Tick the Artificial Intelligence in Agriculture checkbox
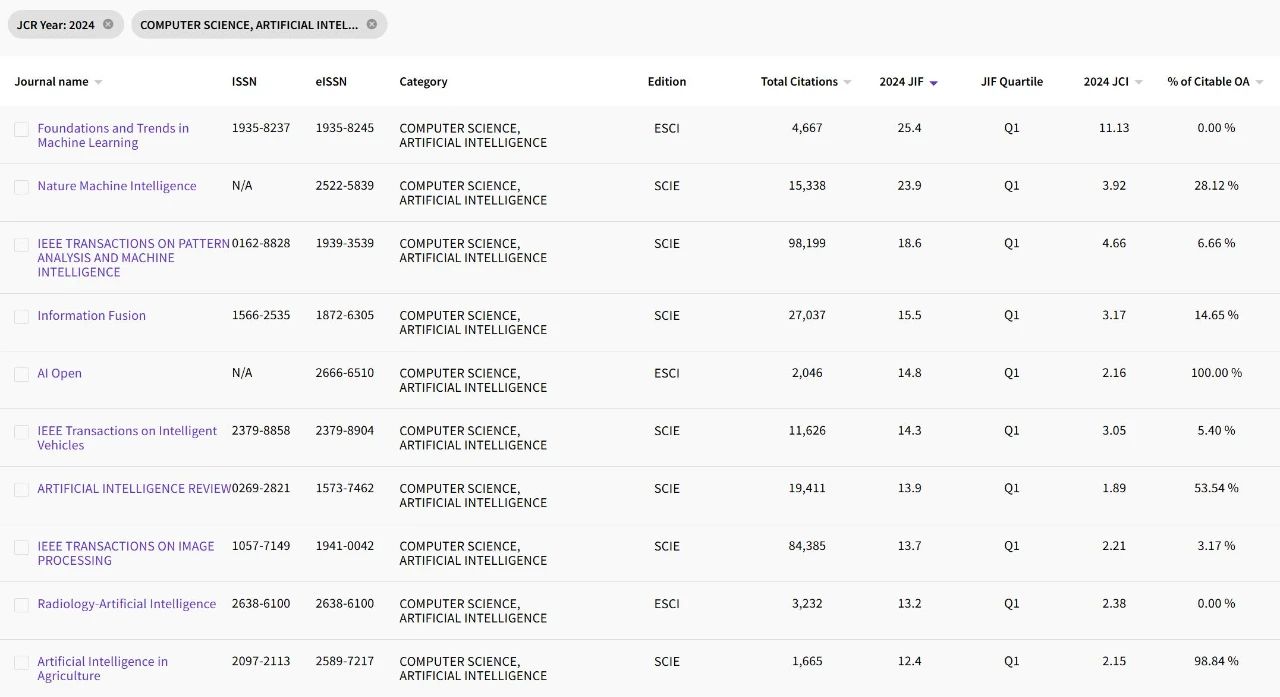 (21, 663)
